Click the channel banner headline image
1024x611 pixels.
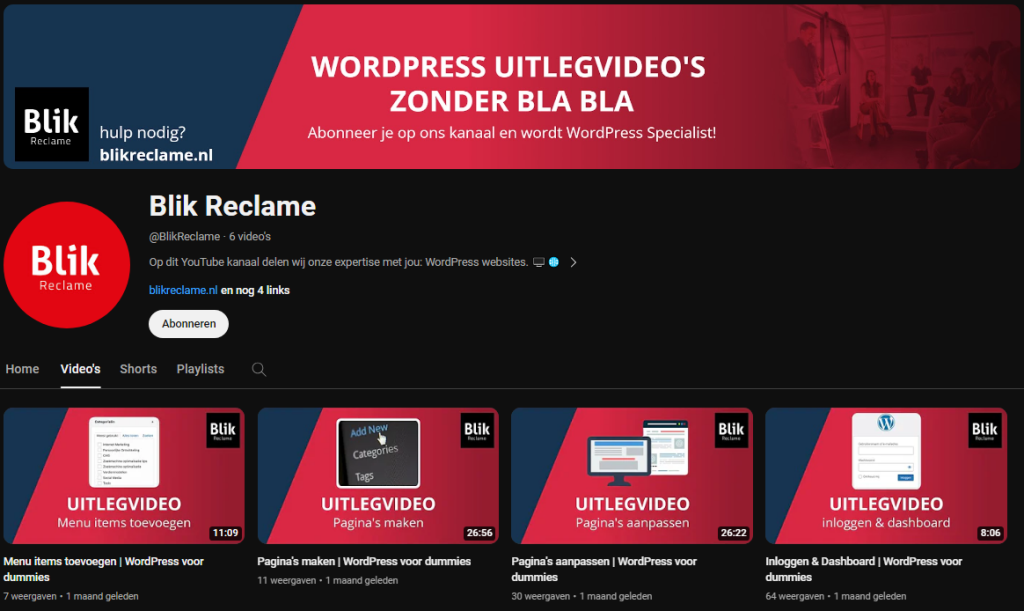(x=510, y=86)
